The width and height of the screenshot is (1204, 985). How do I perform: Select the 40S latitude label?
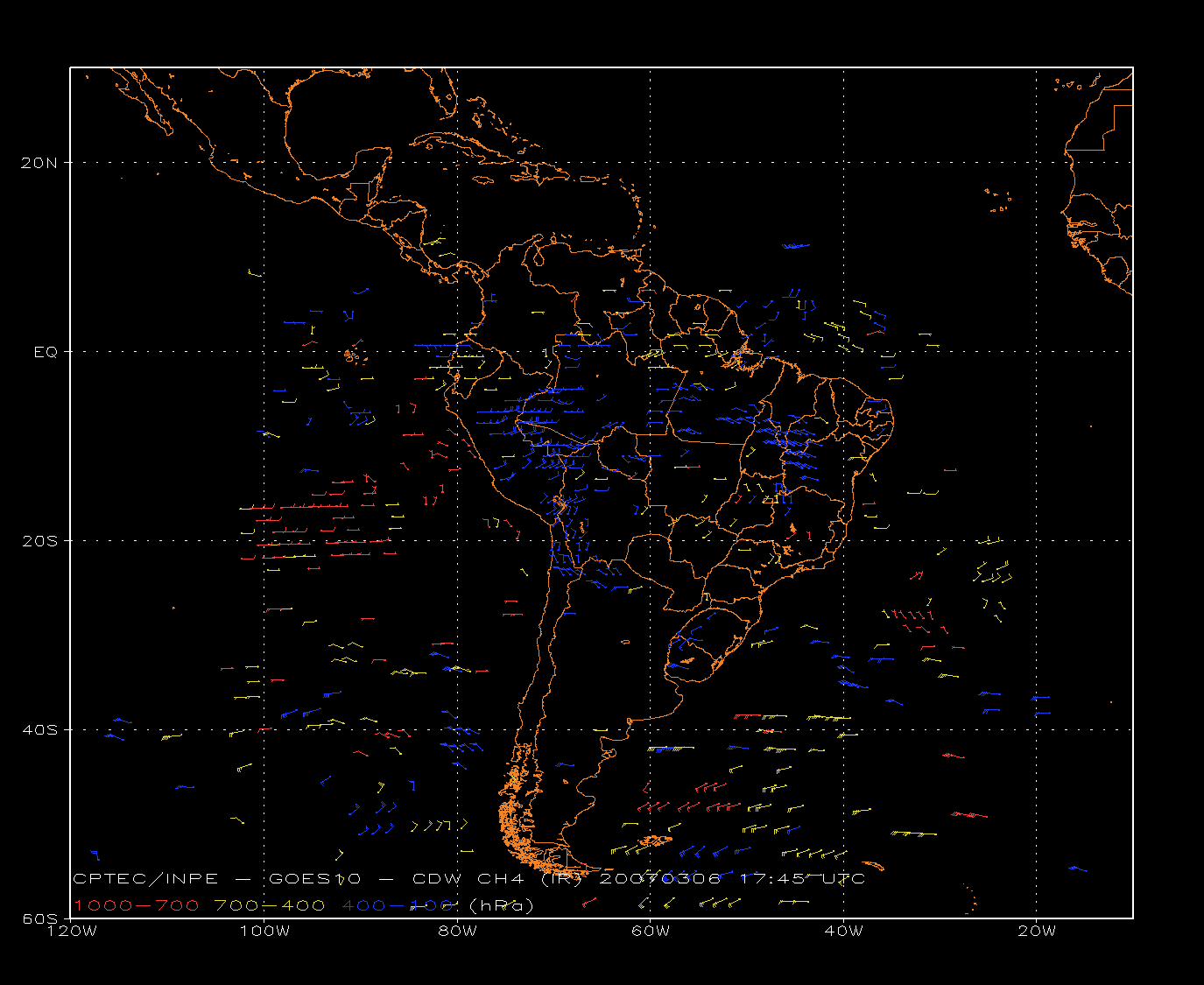coord(41,730)
